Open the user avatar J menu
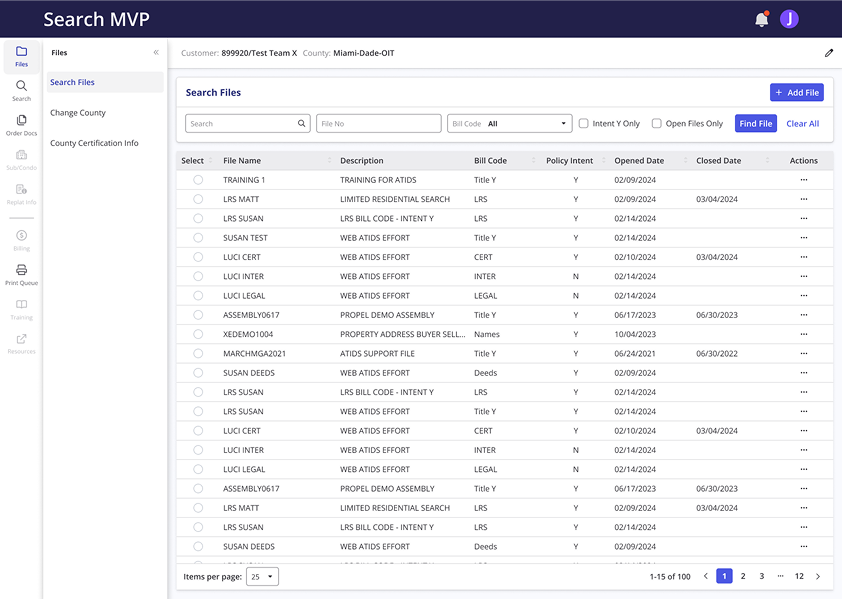This screenshot has height=600, width=842. (789, 19)
